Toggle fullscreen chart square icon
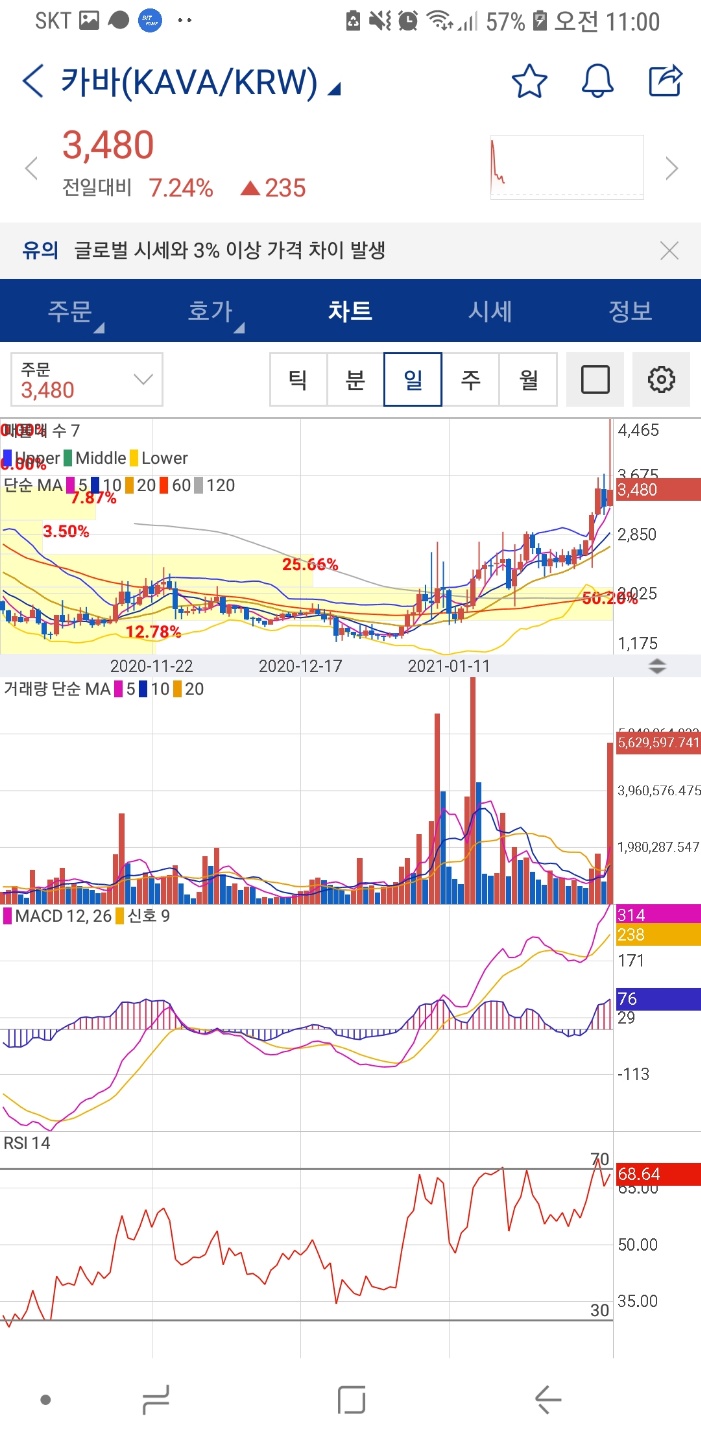The image size is (701, 1440). pos(595,380)
